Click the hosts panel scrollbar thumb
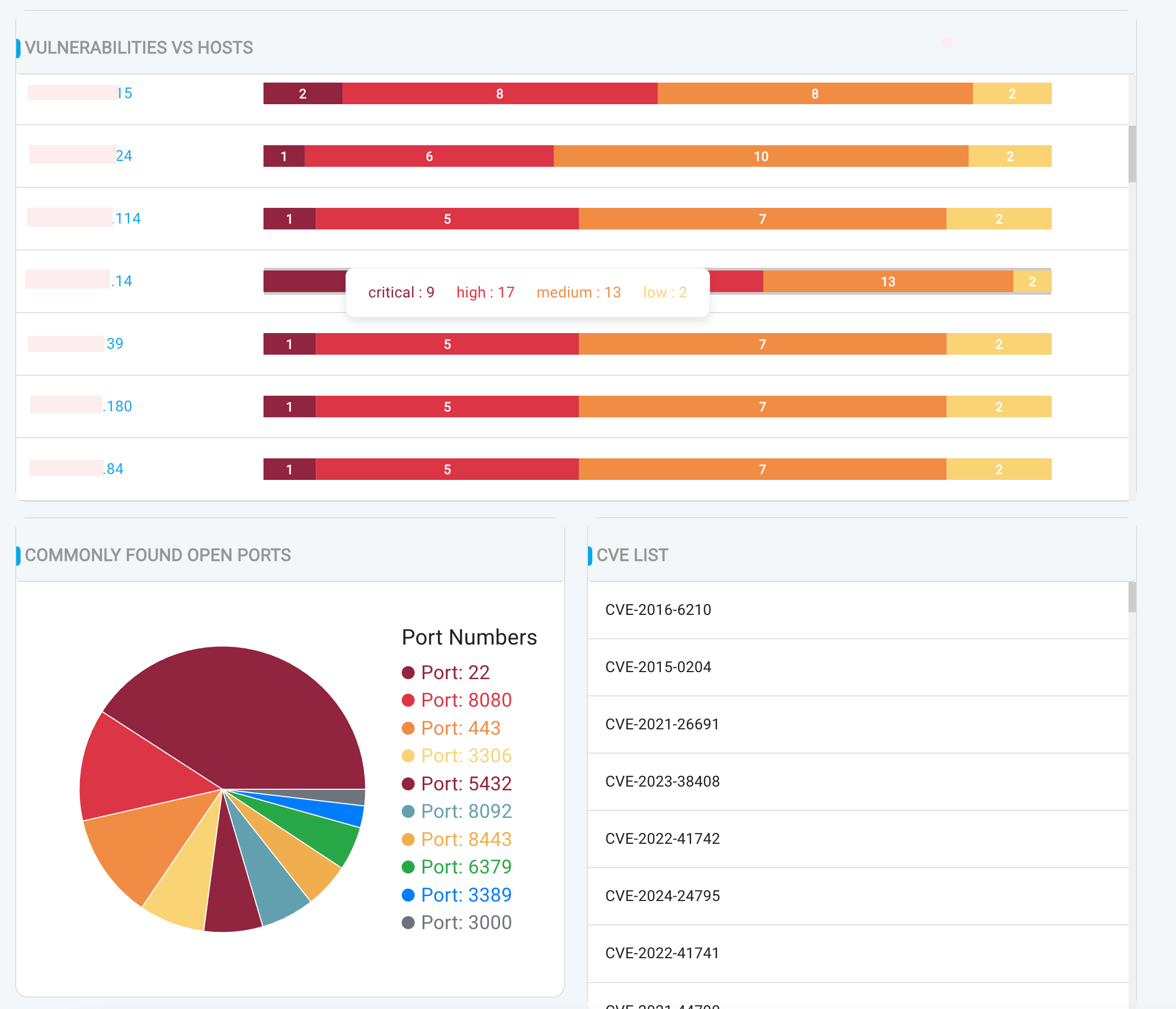 (x=1132, y=154)
